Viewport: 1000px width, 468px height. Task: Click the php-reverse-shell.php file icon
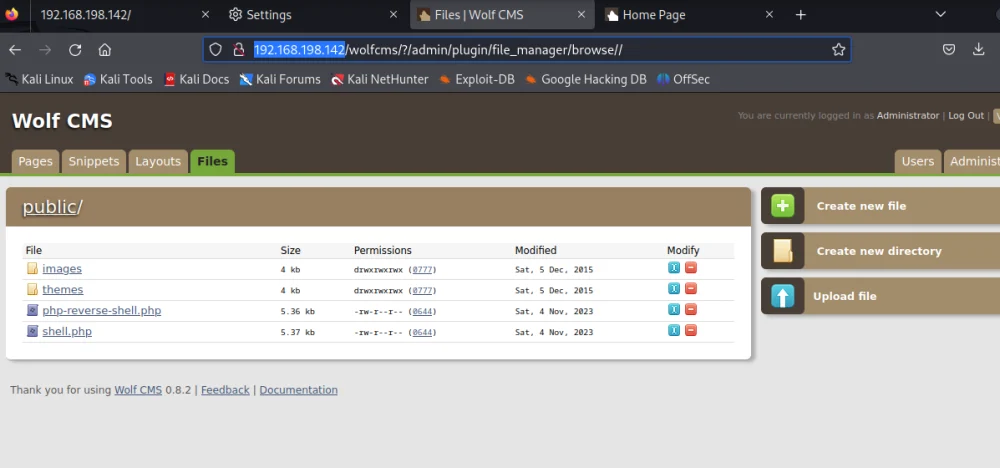pos(33,311)
